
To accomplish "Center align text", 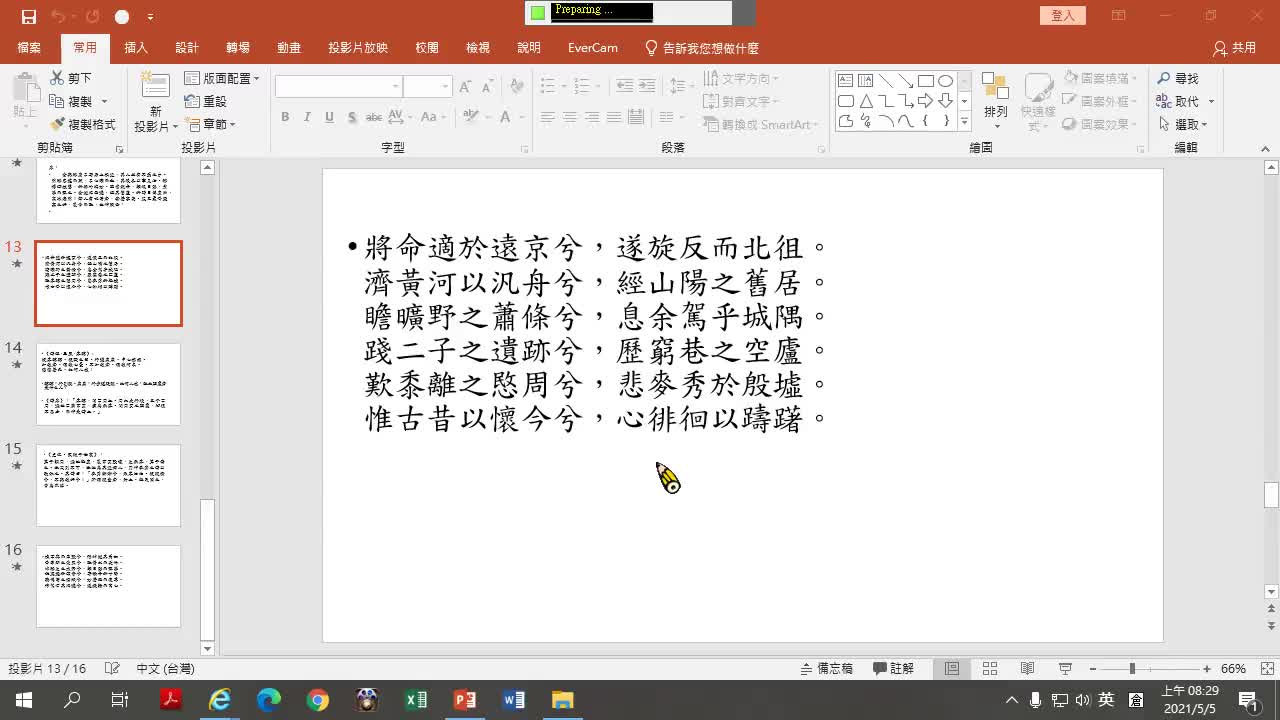I will pos(570,117).
